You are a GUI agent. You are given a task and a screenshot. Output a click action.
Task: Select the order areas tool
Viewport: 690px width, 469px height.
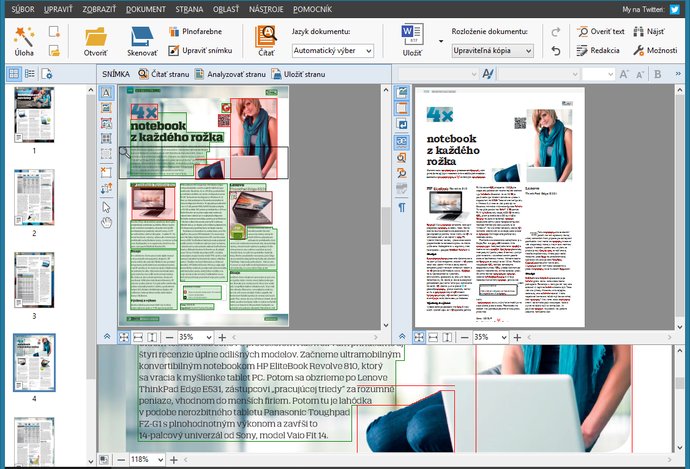[106, 189]
